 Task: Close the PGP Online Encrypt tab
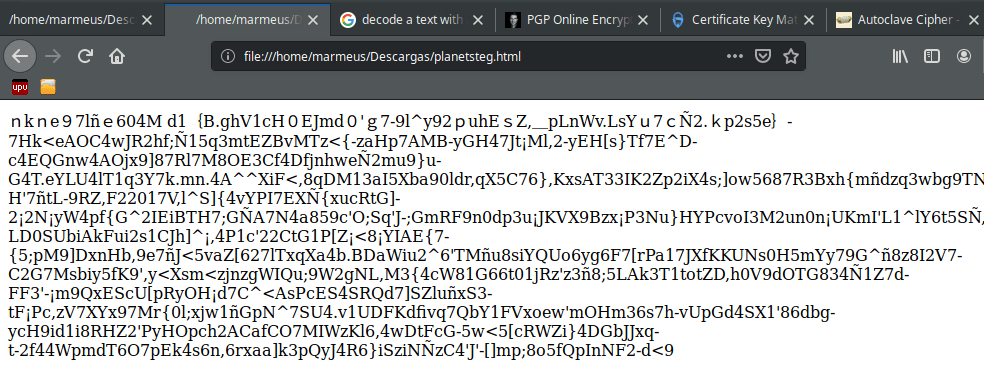click(643, 20)
